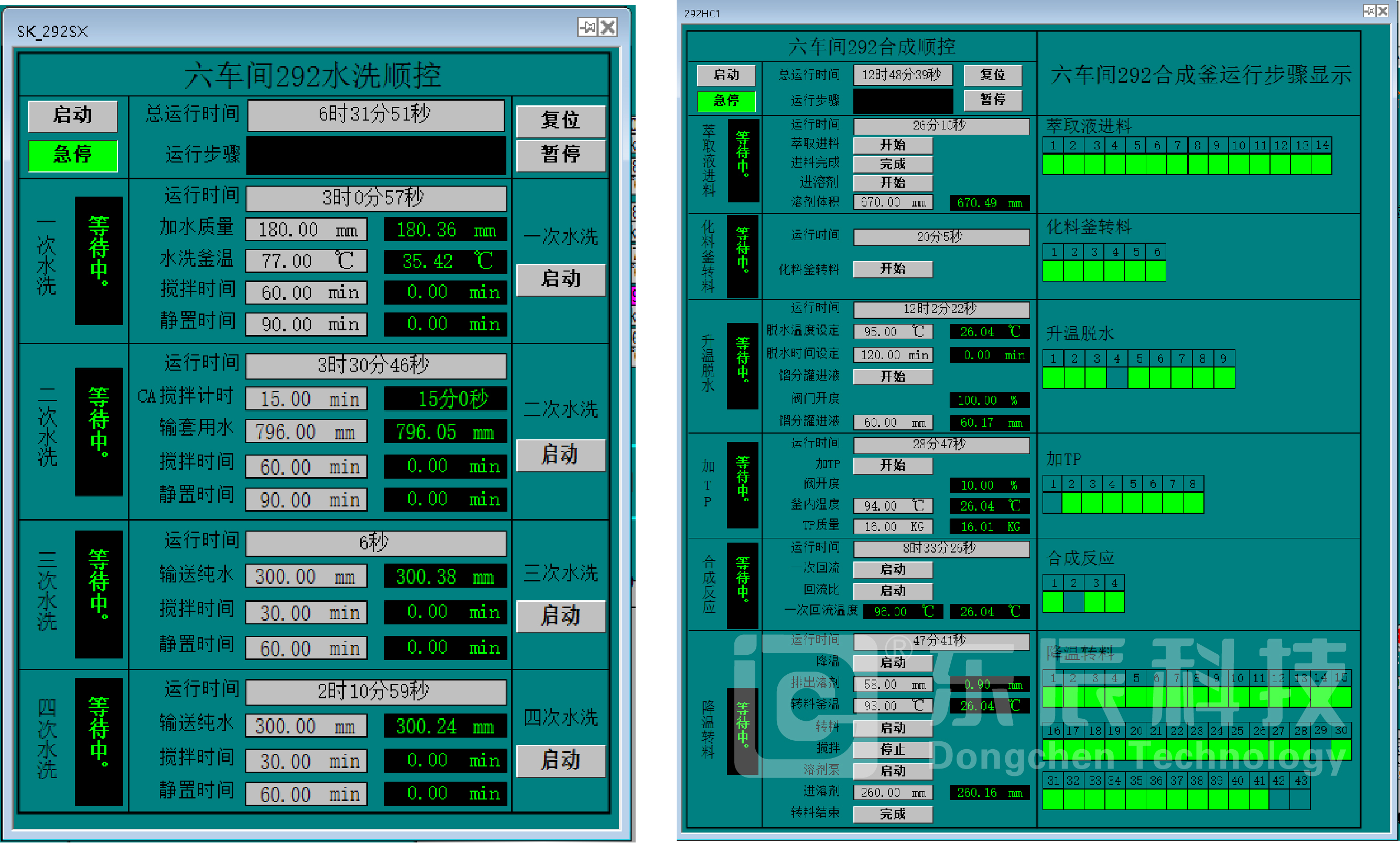Image resolution: width=1400 pixels, height=843 pixels.
Task: Close the SK_292SX water wash window
Action: (607, 27)
